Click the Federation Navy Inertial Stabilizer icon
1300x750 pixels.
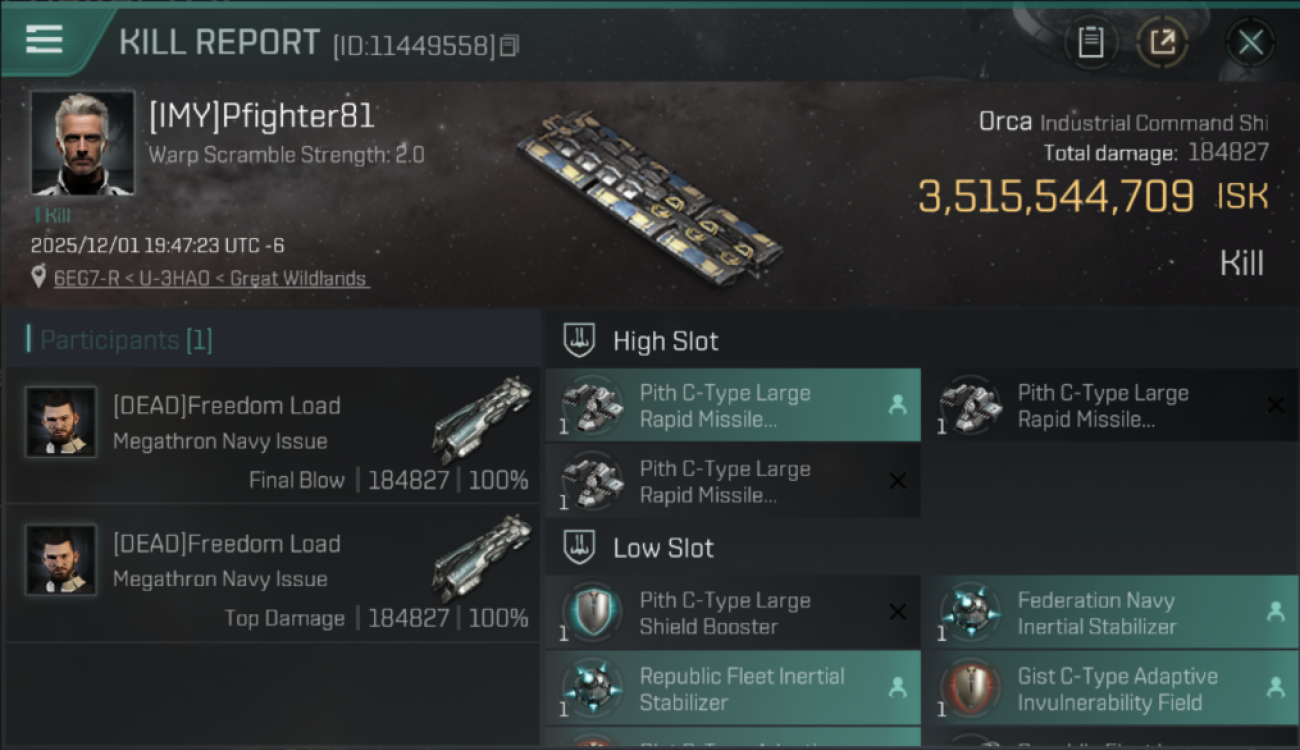pos(971,613)
